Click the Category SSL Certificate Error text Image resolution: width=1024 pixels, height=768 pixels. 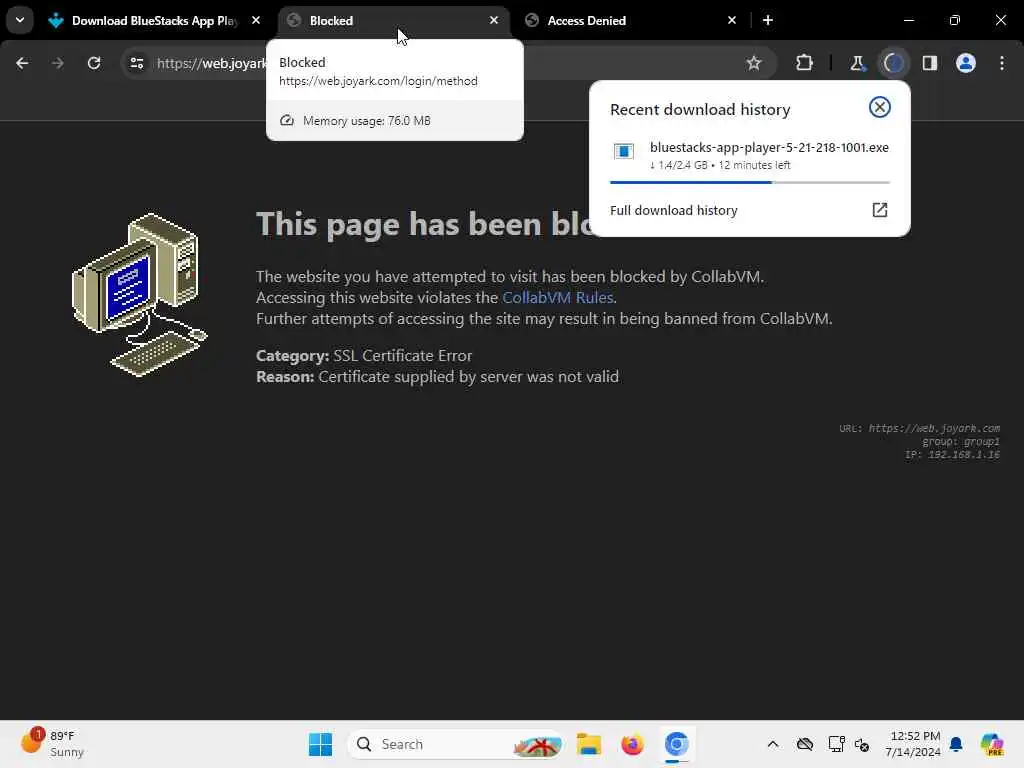[x=364, y=355]
